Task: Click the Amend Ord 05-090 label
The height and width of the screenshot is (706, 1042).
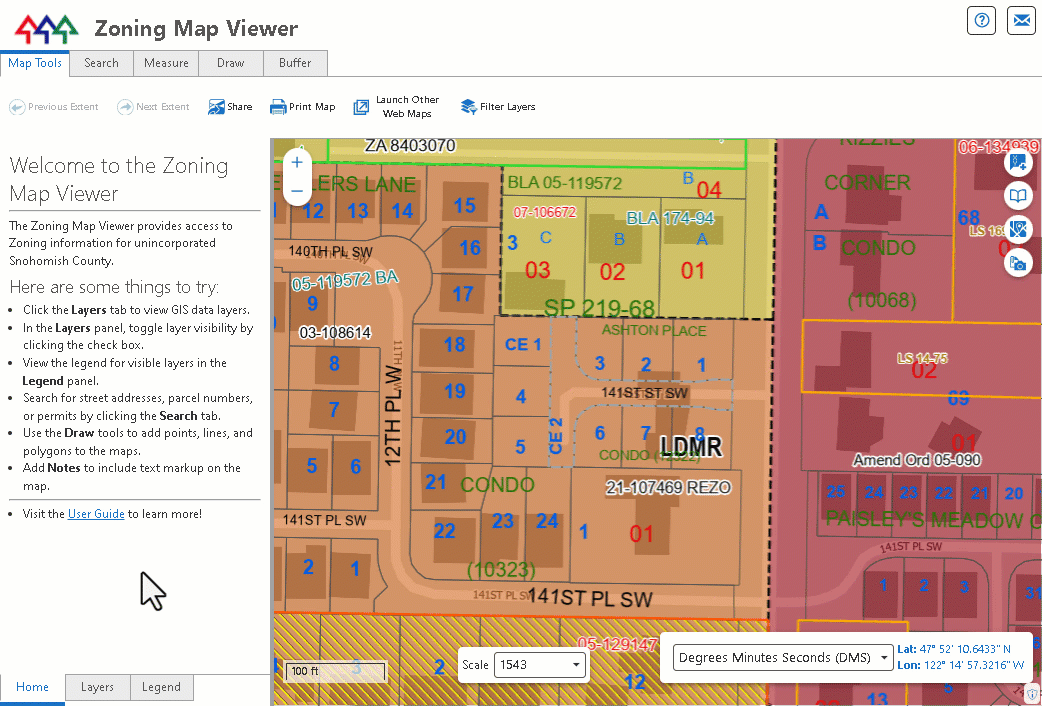Action: point(916,460)
